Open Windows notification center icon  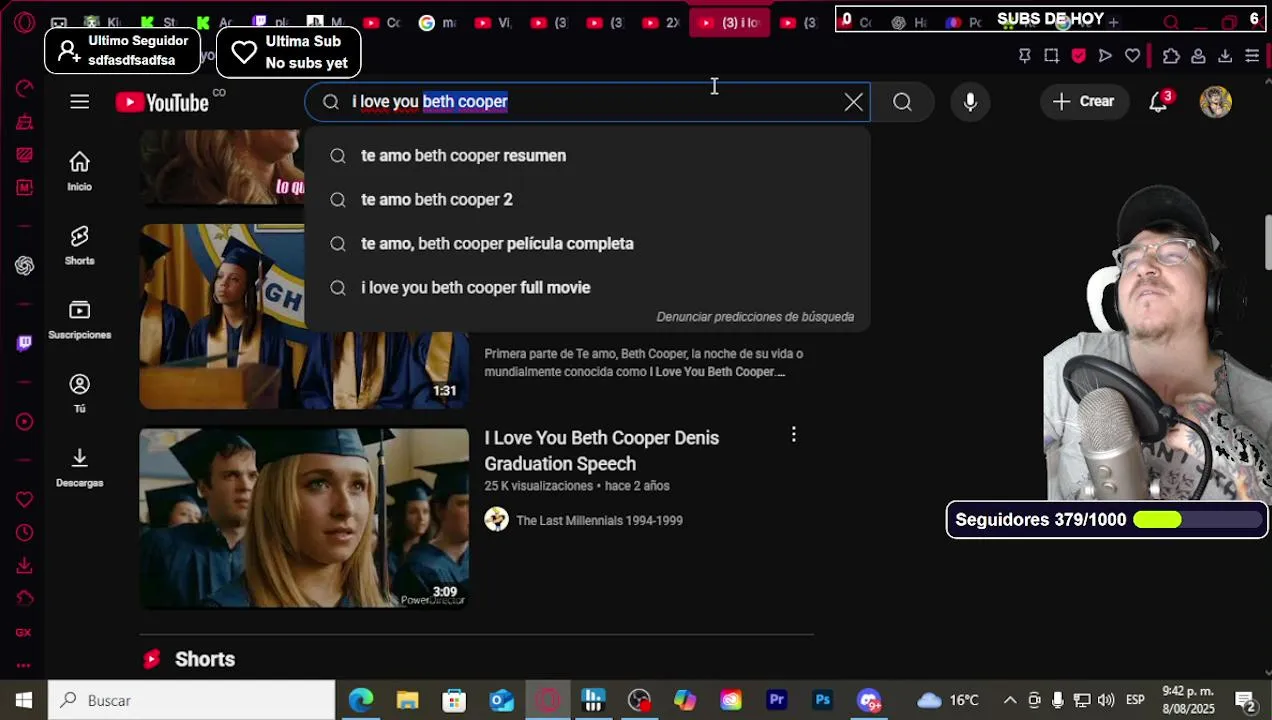coord(1245,700)
